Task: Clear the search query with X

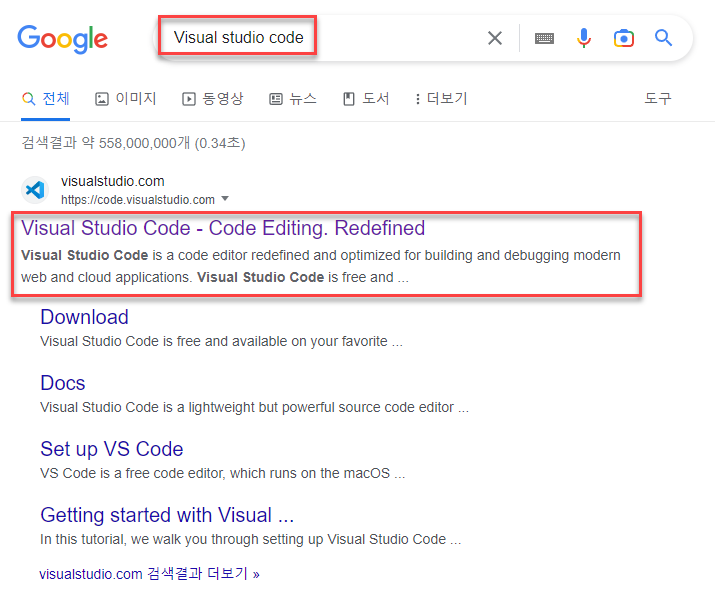Action: tap(495, 38)
